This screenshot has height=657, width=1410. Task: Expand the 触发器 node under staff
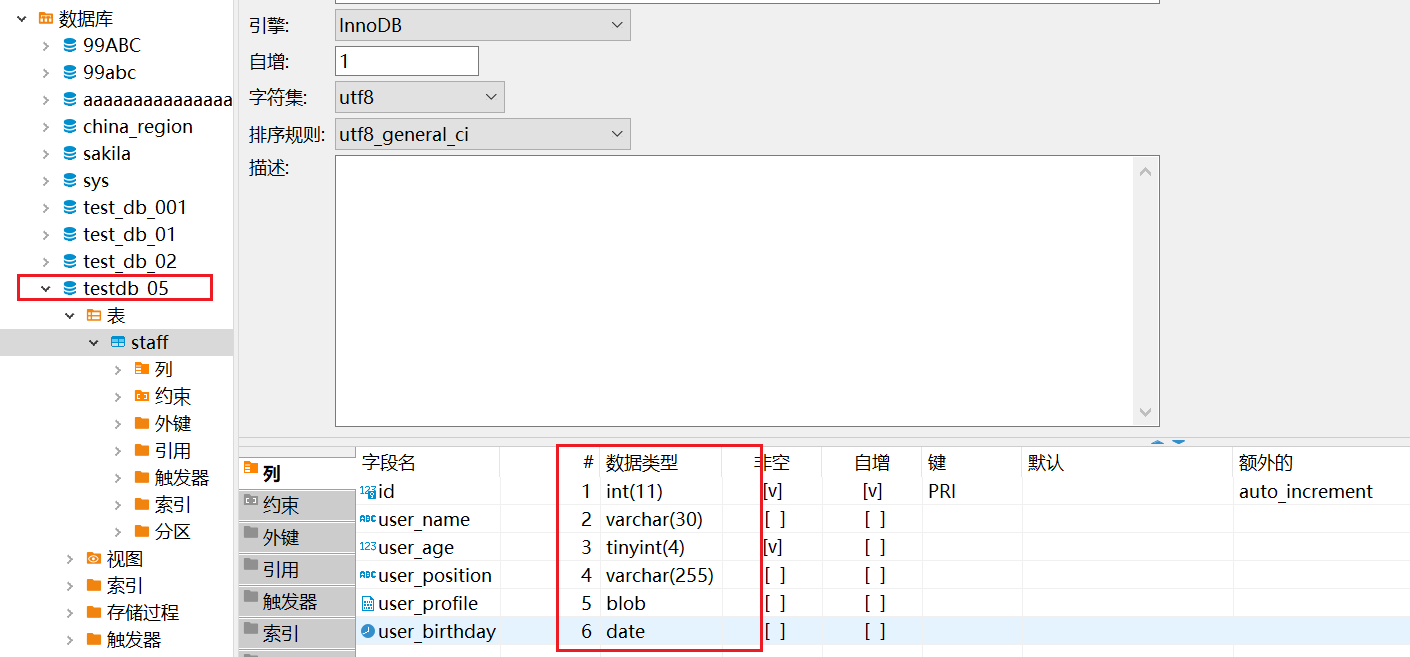pyautogui.click(x=118, y=477)
